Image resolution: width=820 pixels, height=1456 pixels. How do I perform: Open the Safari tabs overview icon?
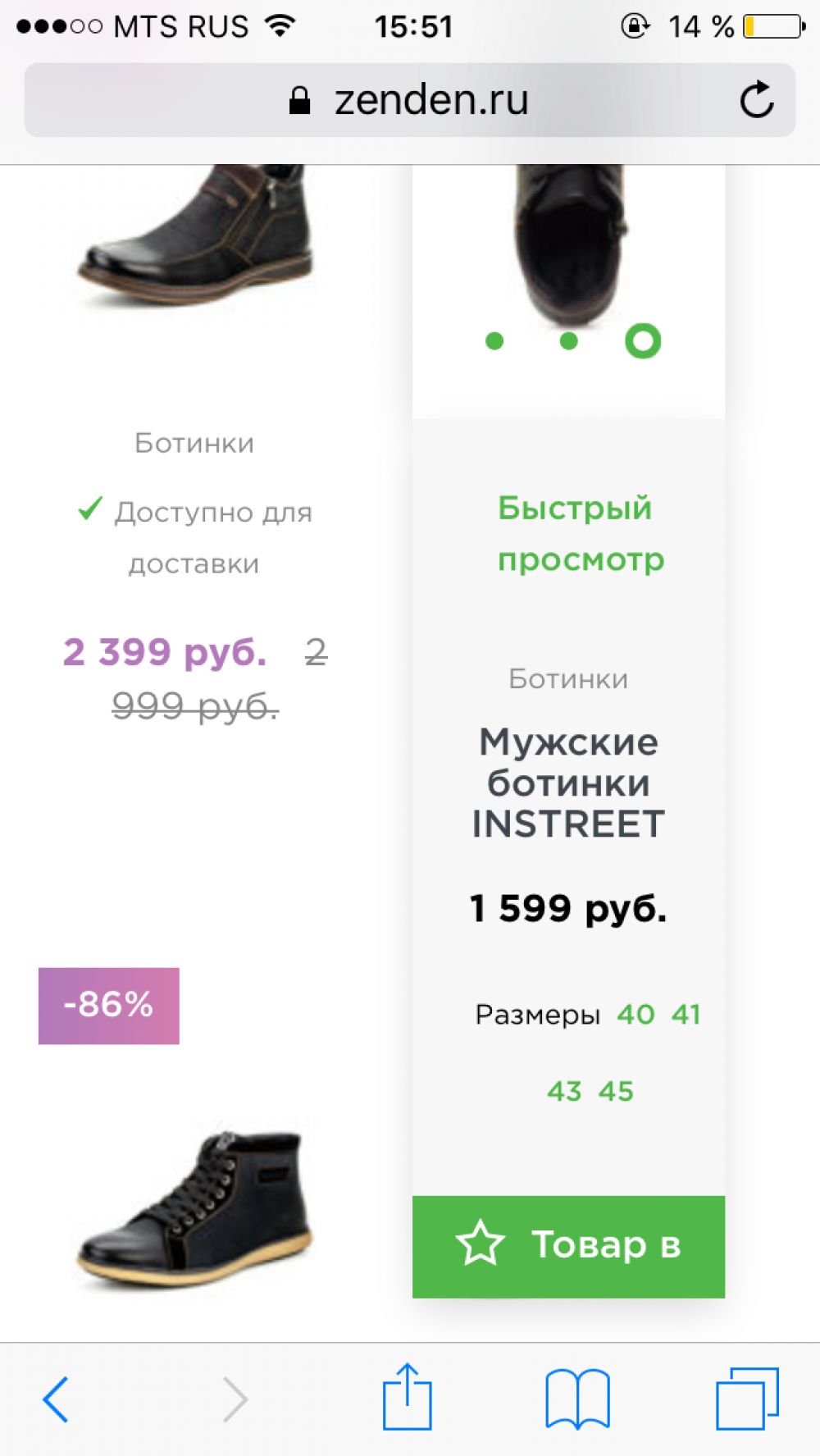pyautogui.click(x=747, y=1399)
